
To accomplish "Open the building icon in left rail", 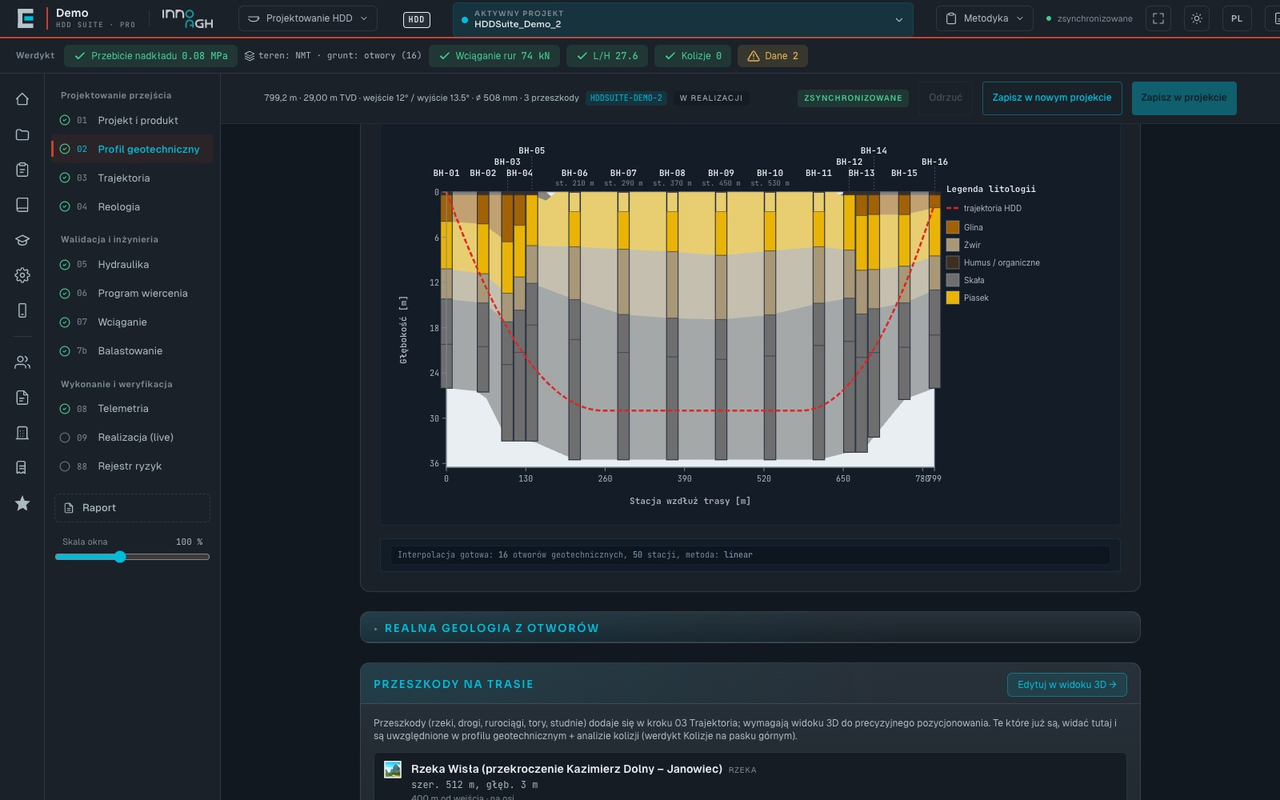I will (22, 432).
